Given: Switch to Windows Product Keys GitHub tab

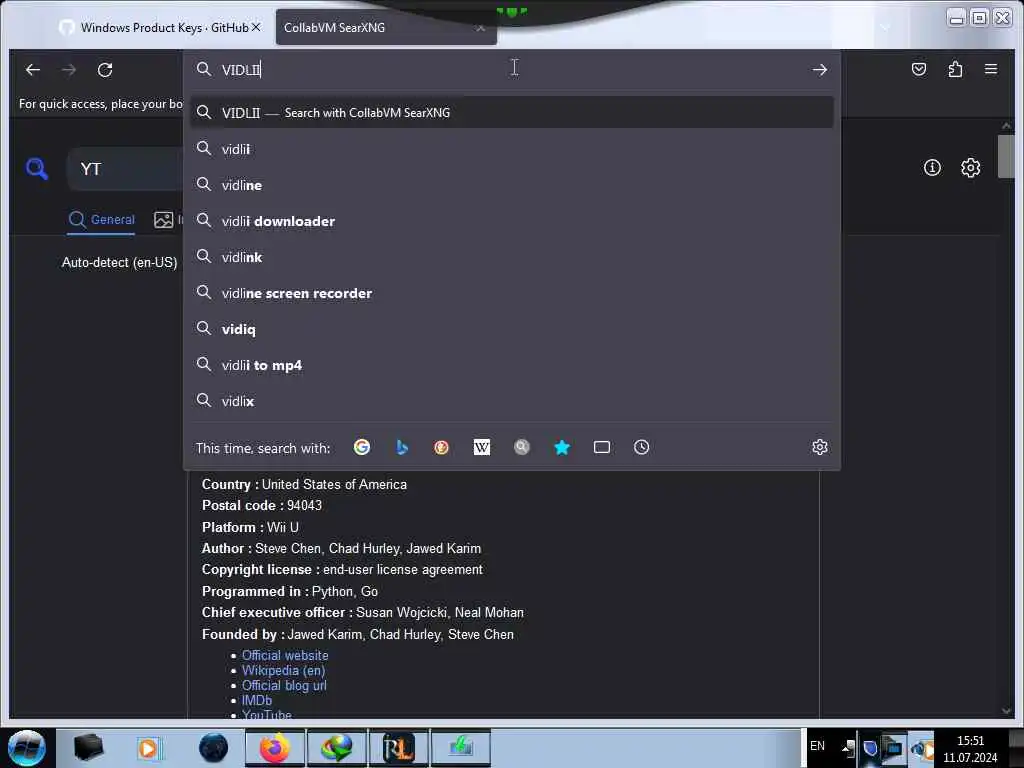Looking at the screenshot, I should [x=160, y=27].
